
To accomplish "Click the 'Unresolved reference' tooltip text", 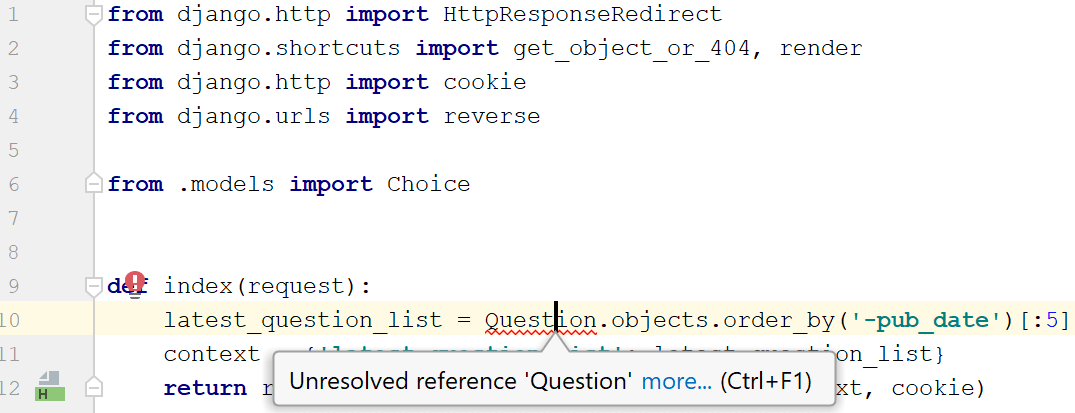I will click(460, 382).
